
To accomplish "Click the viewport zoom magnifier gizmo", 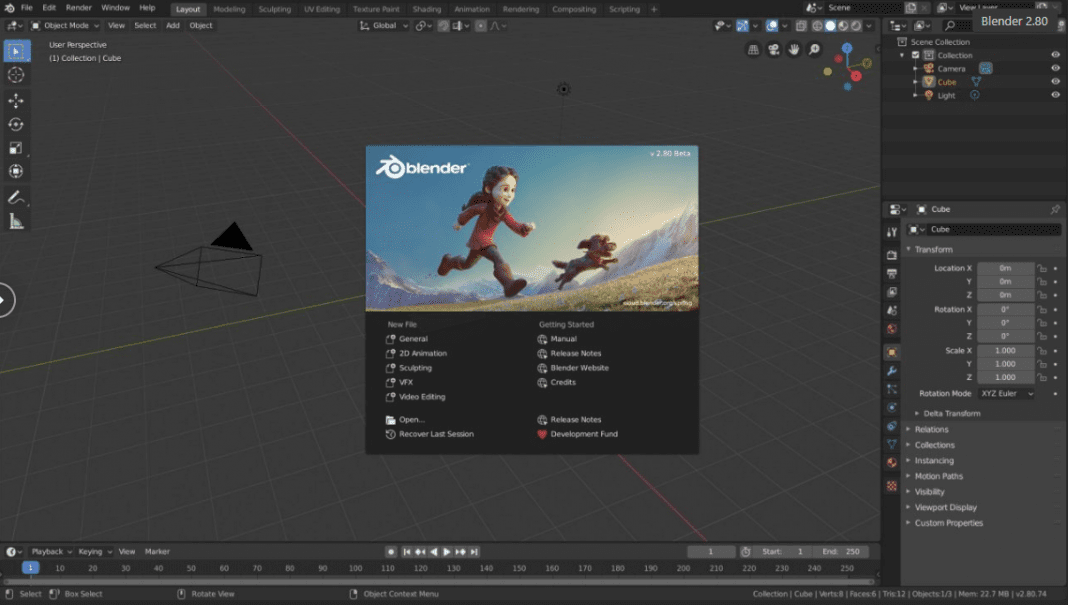I will (813, 48).
